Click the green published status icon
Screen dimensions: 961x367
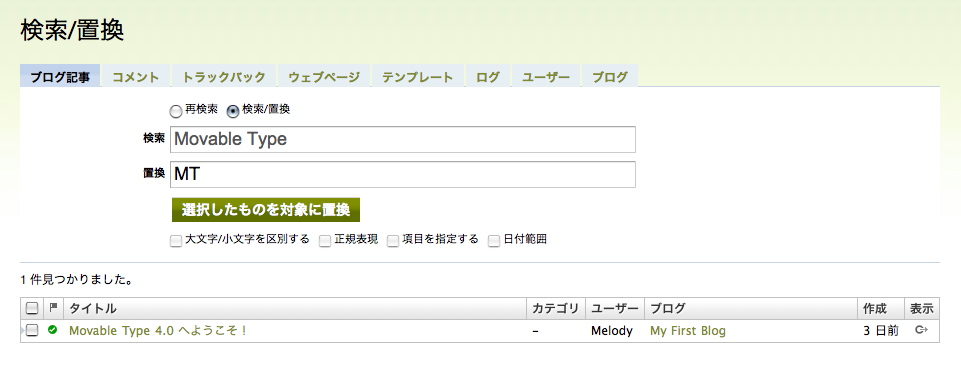click(53, 330)
